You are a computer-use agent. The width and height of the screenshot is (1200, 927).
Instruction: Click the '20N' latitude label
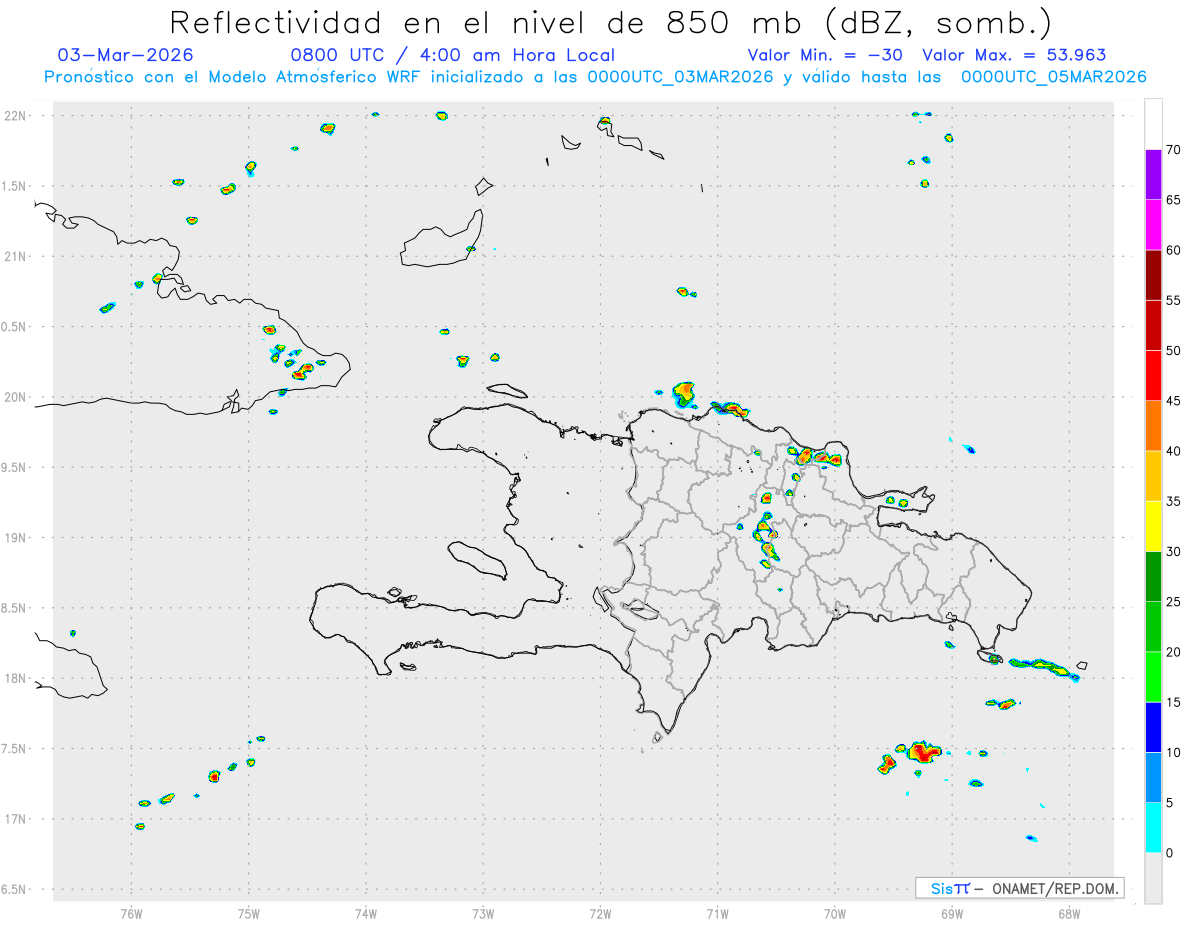click(x=17, y=397)
